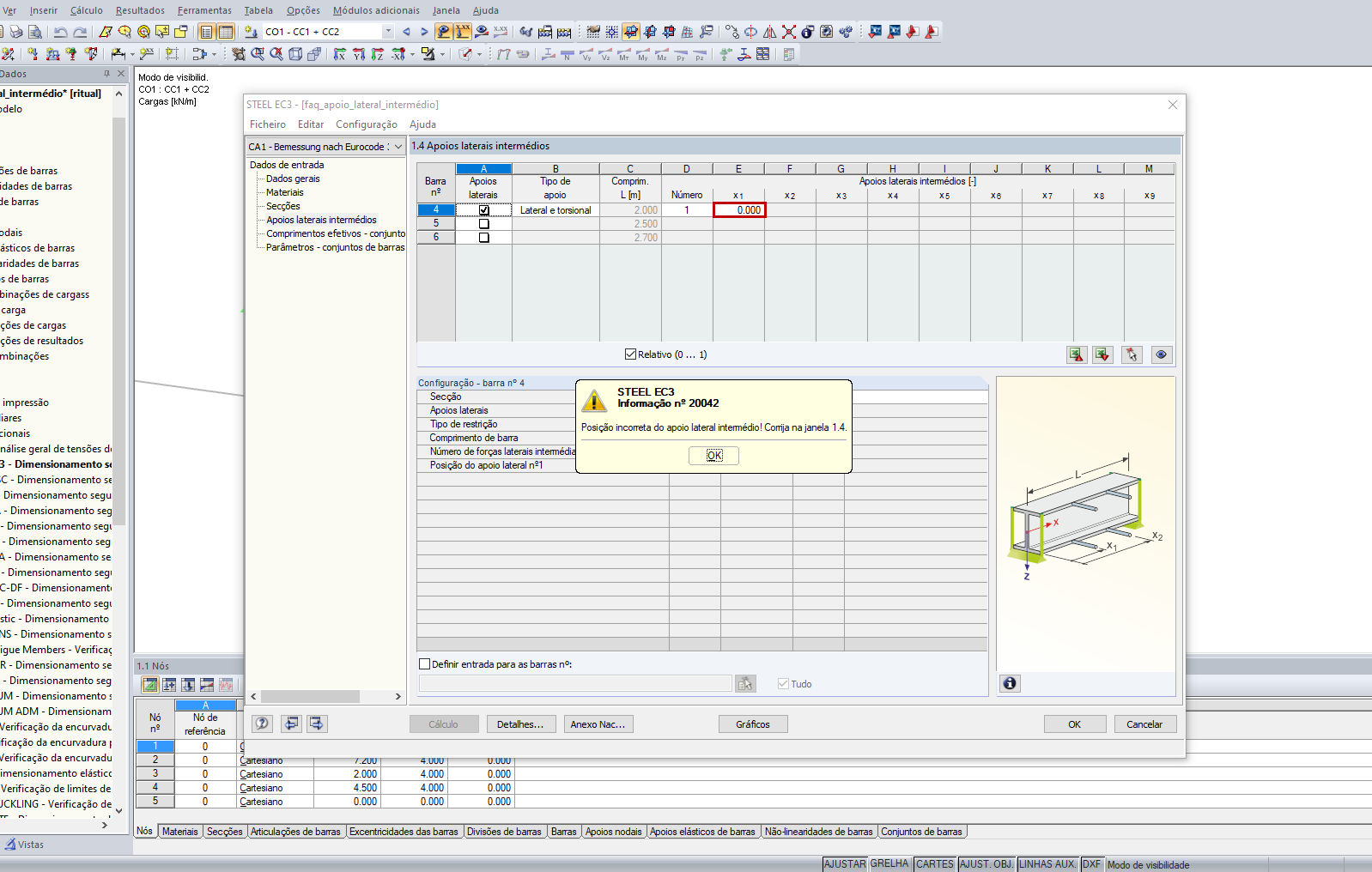Click the pick member graphically icon
Viewport: 1372px width, 872px height.
(1132, 354)
